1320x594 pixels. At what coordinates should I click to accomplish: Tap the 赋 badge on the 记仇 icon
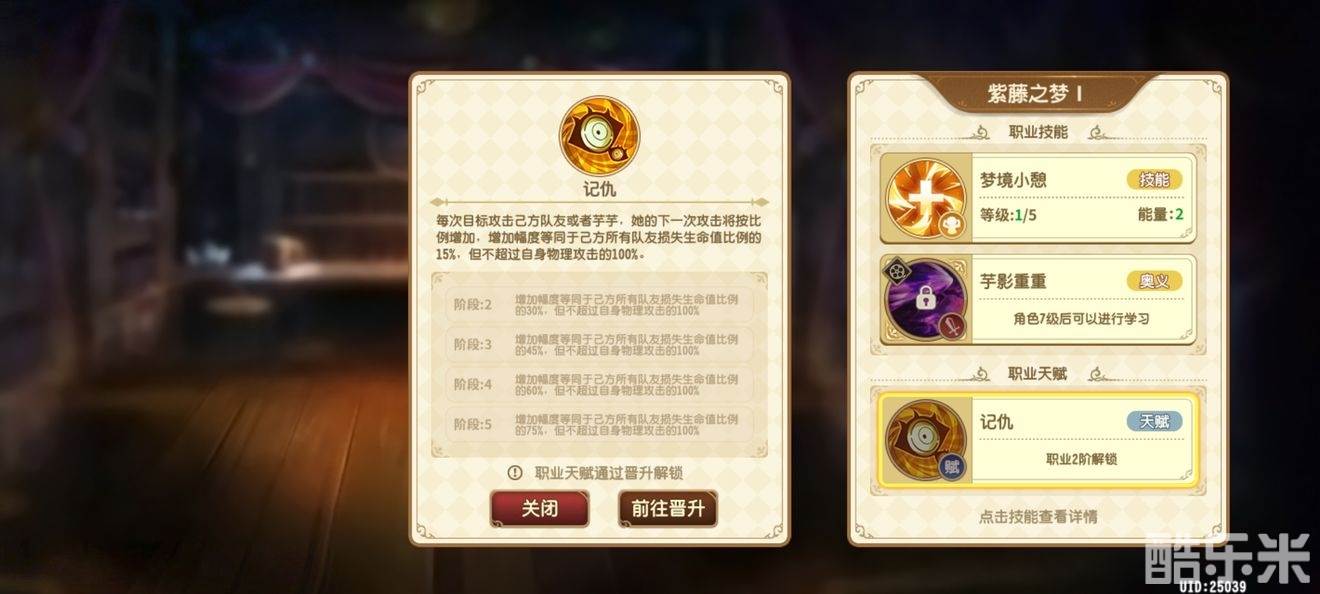pyautogui.click(x=951, y=464)
